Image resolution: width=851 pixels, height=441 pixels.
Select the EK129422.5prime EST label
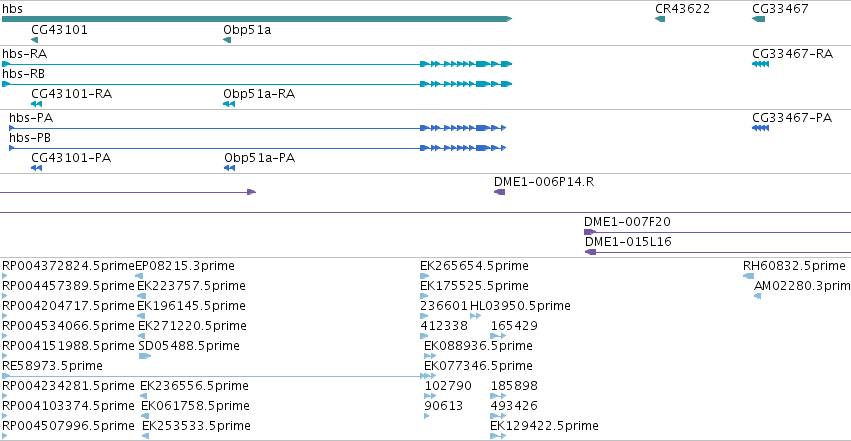[x=544, y=426]
